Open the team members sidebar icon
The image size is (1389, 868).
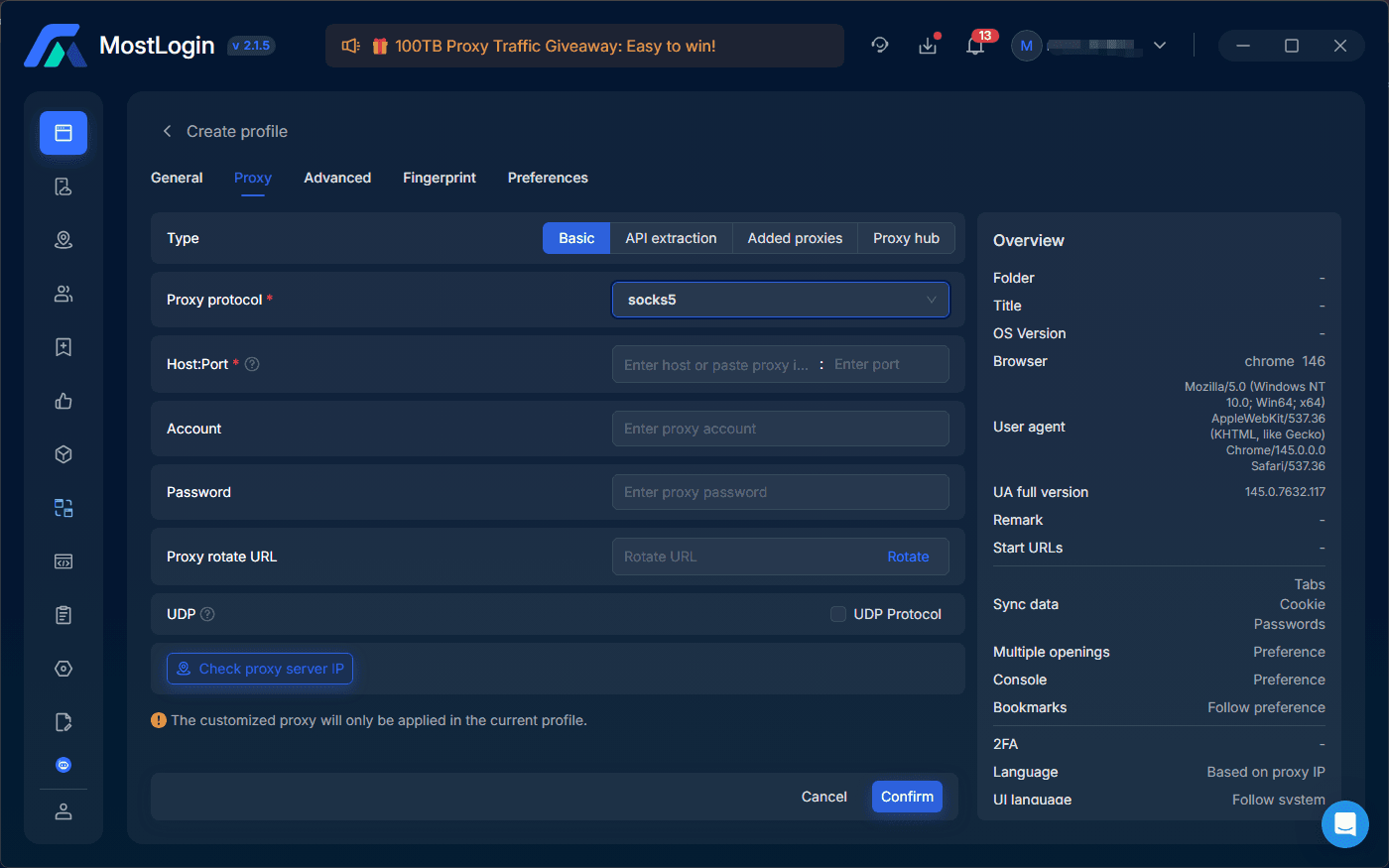63,294
